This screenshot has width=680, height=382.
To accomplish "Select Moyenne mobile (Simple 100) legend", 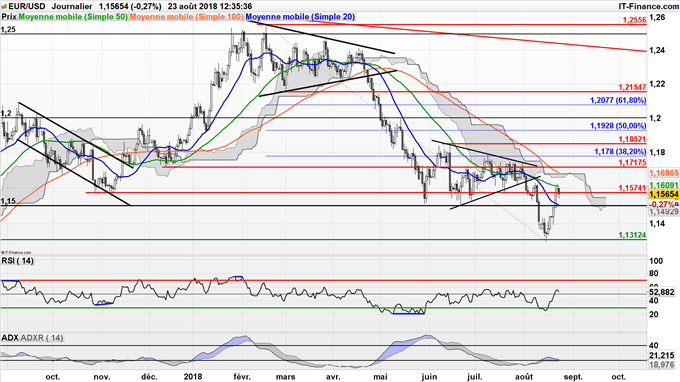I will 187,17.
